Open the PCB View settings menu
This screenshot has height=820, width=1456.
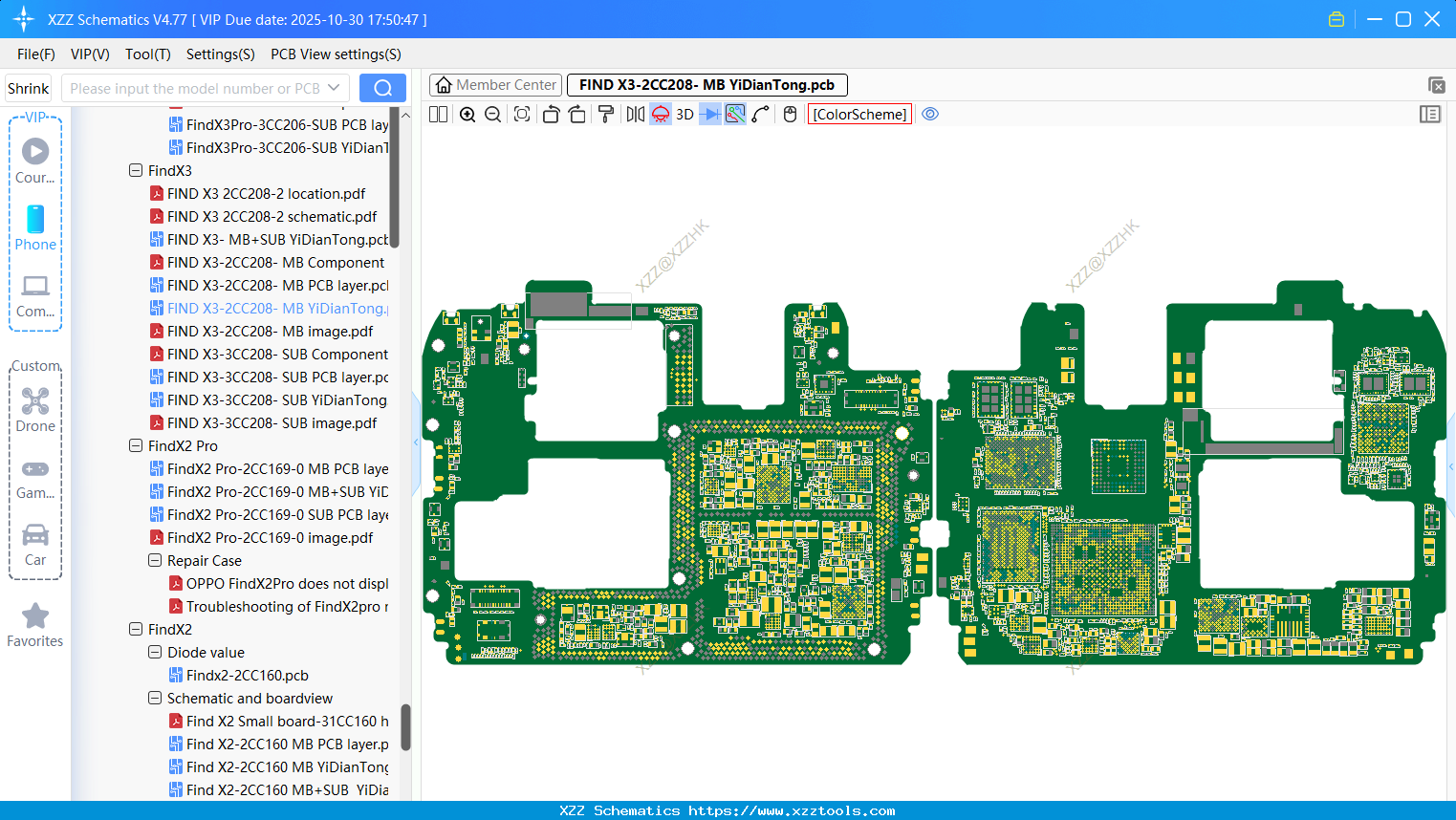(336, 54)
